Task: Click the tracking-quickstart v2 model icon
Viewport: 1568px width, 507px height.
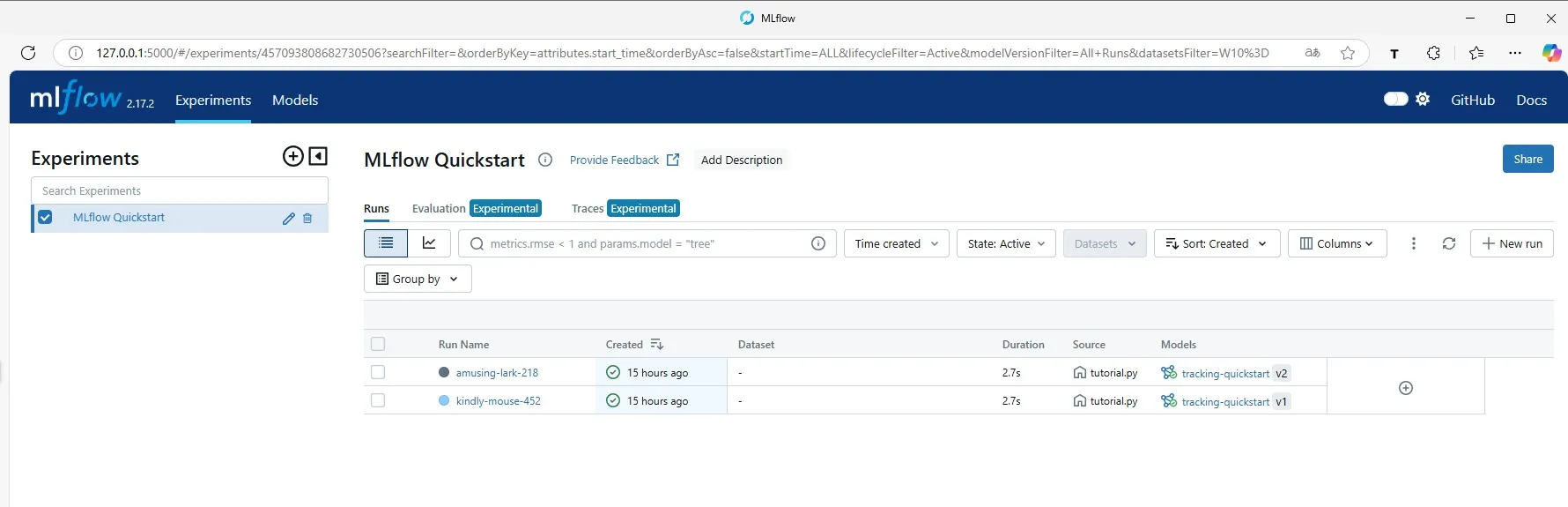Action: coord(1169,373)
